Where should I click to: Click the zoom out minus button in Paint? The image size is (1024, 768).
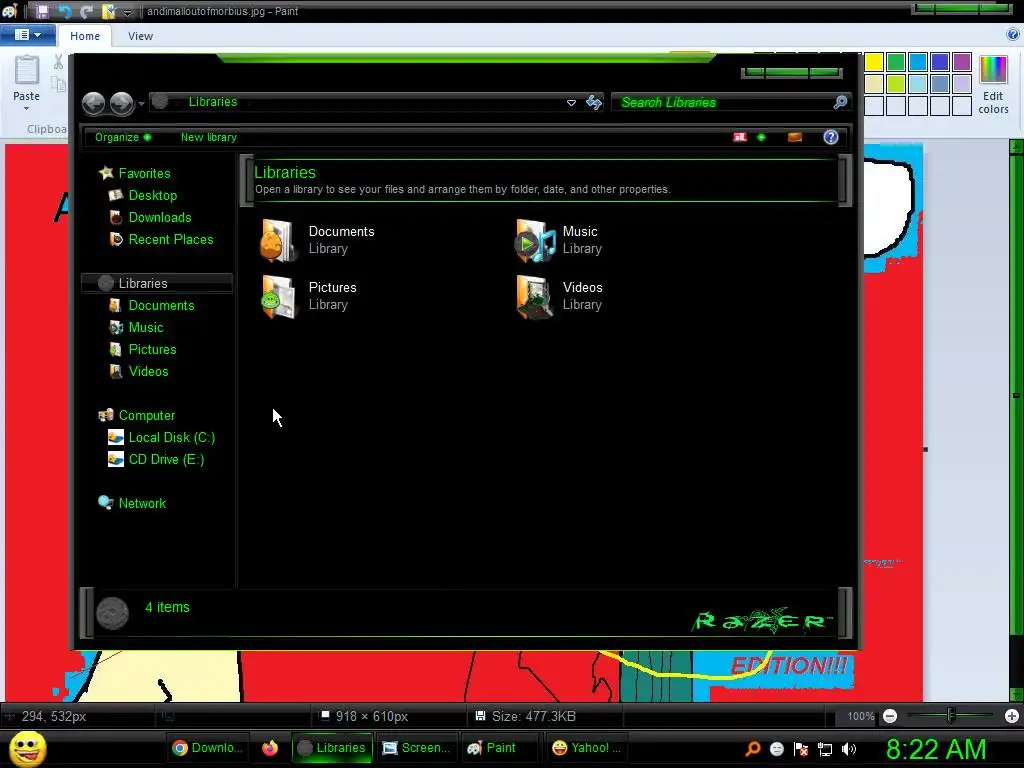(890, 716)
